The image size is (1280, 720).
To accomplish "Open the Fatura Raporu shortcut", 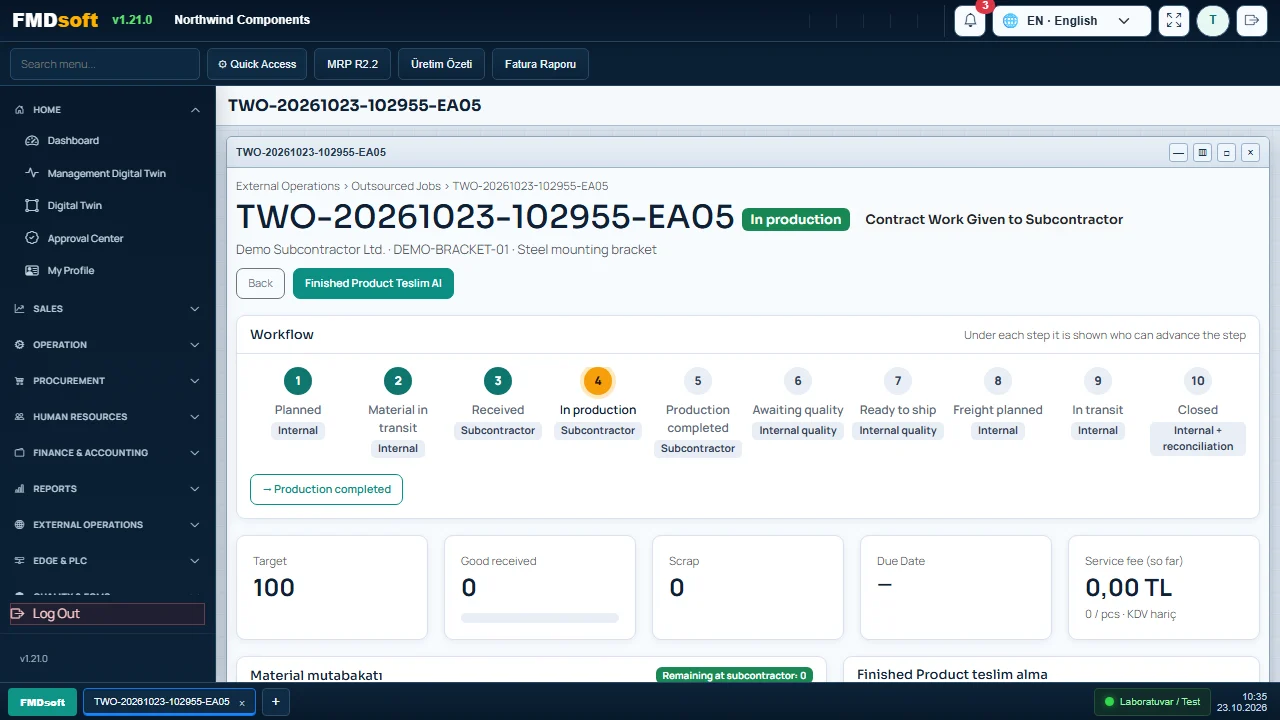I will pyautogui.click(x=540, y=64).
